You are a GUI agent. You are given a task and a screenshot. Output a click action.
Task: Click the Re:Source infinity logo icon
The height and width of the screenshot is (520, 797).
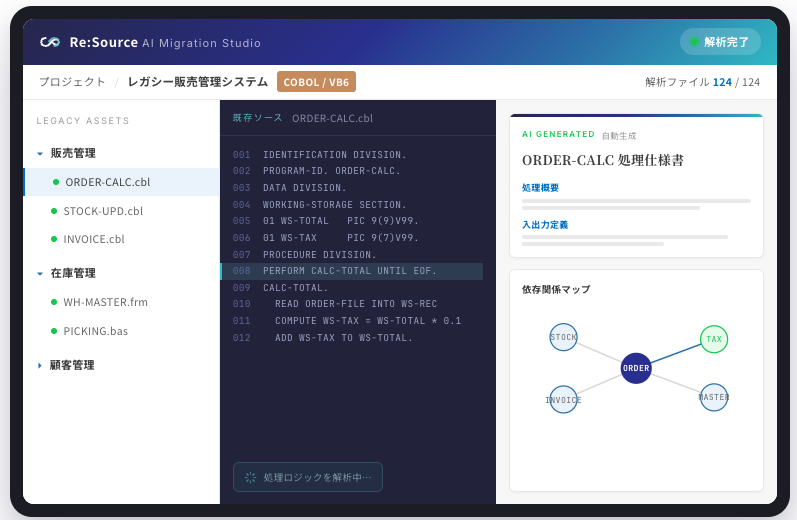[x=50, y=42]
